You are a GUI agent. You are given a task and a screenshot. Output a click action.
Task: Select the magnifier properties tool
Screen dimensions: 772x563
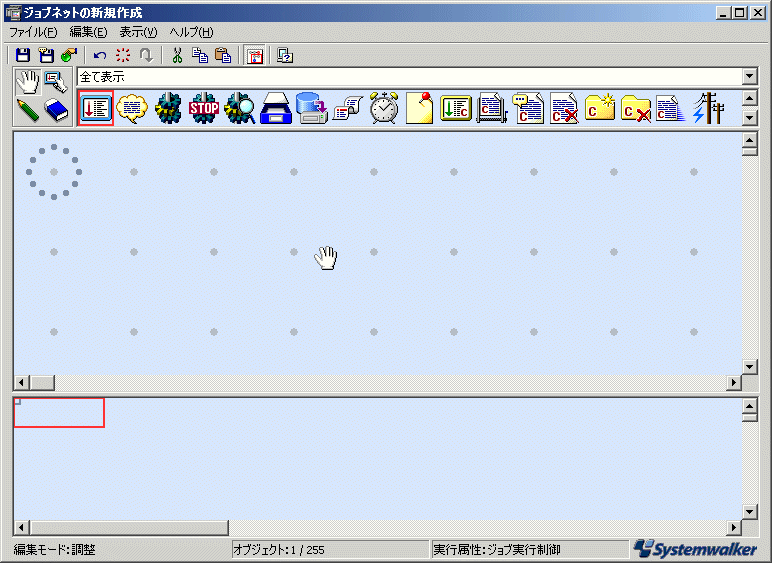click(56, 82)
